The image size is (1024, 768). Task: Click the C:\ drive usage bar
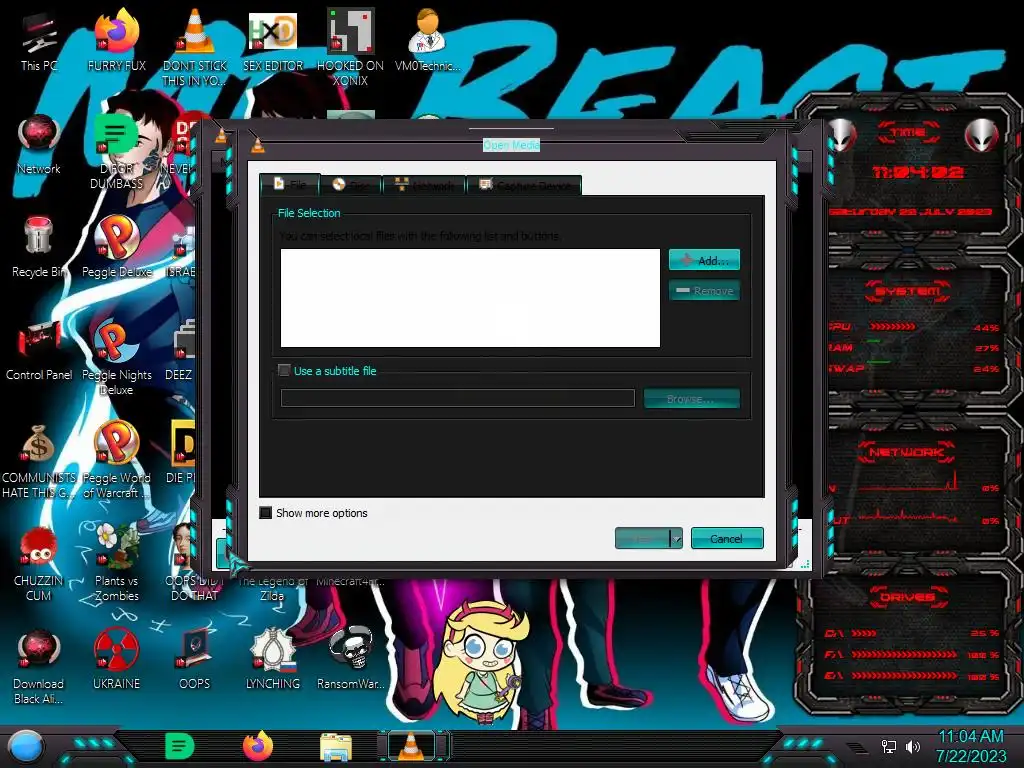coord(863,633)
